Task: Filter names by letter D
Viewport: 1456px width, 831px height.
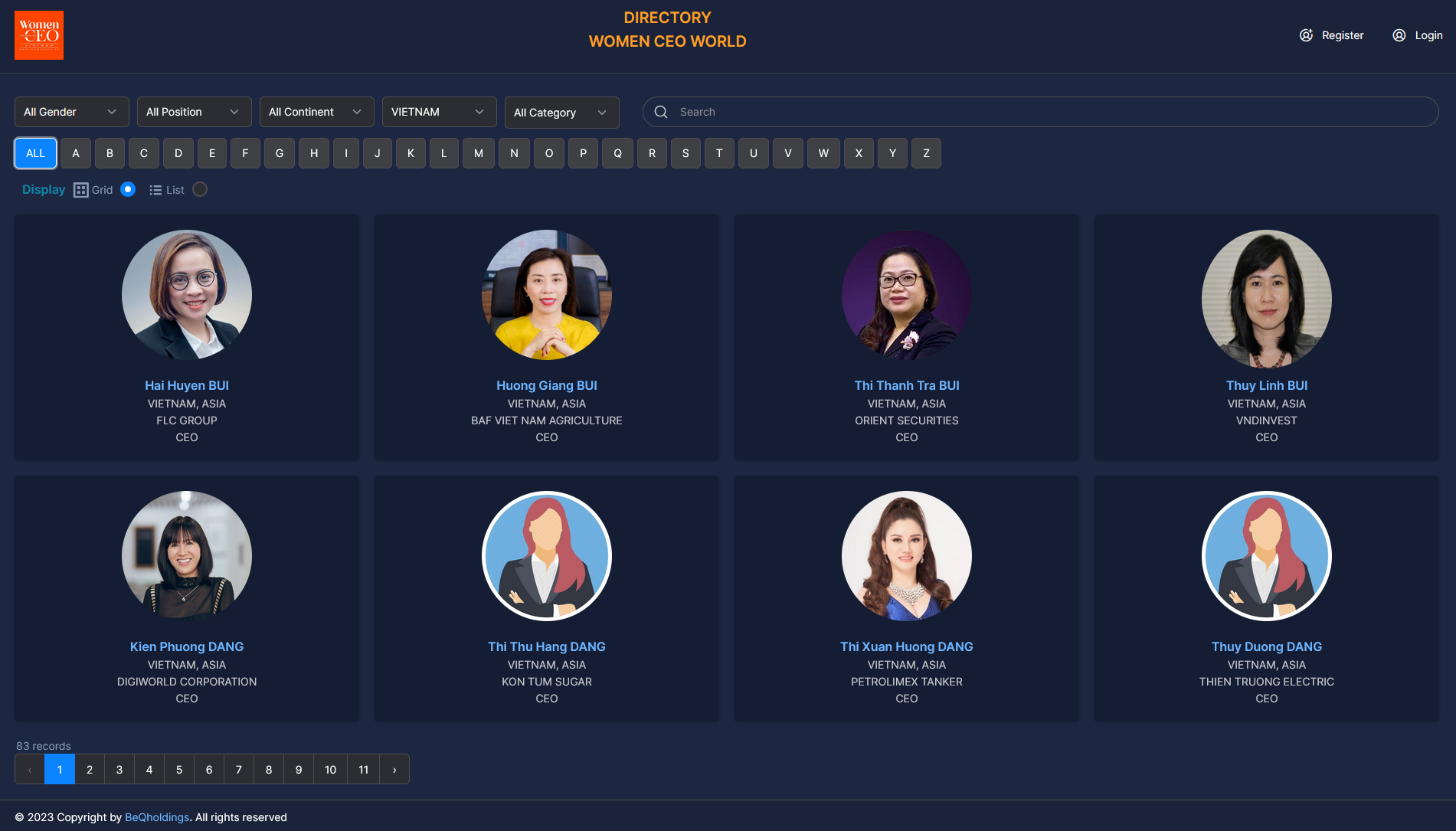Action: (178, 153)
